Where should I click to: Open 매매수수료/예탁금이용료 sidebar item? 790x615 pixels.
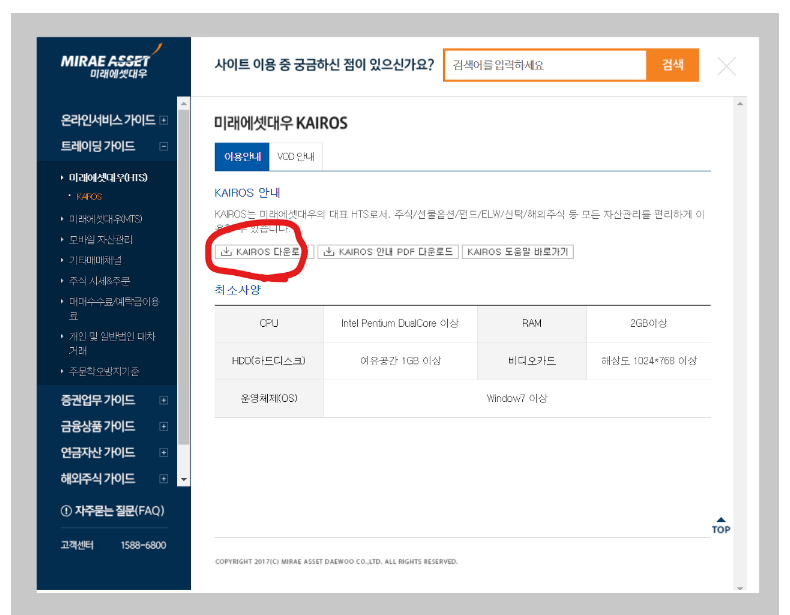(x=114, y=309)
